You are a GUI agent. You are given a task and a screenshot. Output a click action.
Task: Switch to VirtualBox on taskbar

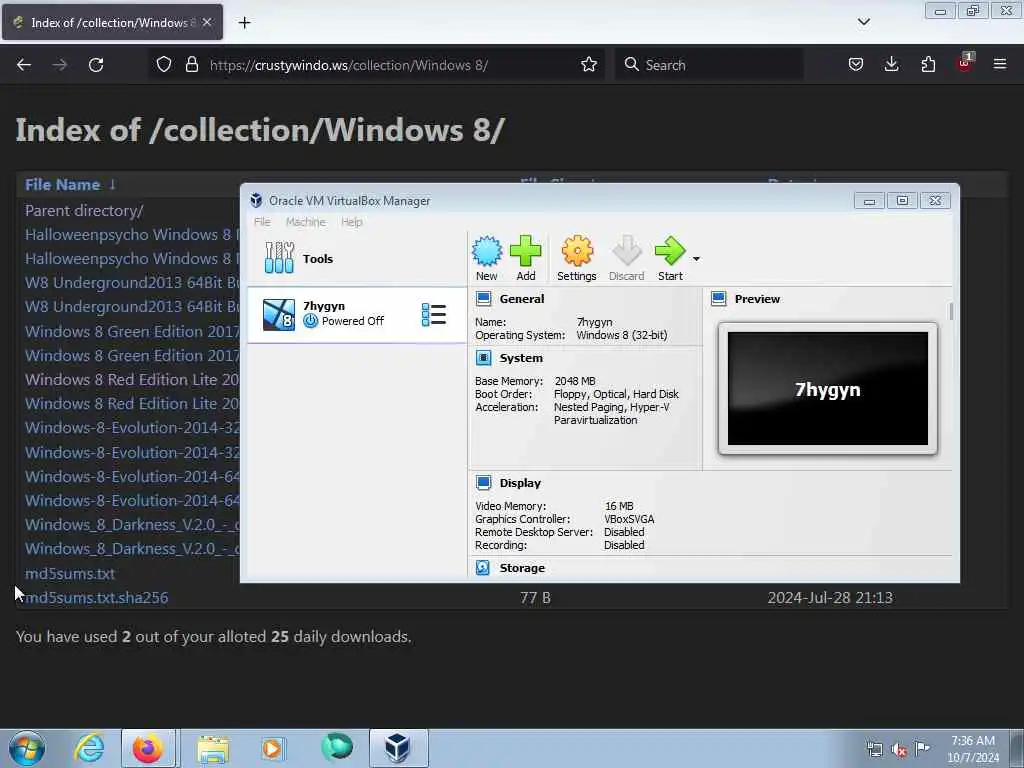(398, 748)
